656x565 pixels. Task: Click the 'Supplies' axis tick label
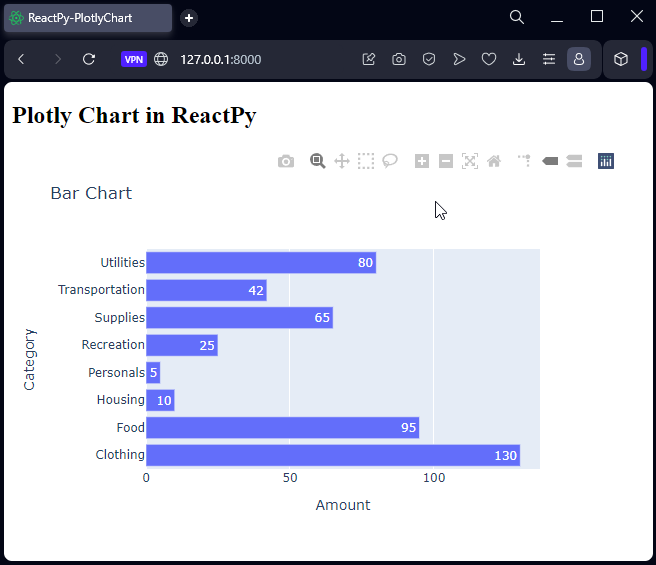click(120, 318)
